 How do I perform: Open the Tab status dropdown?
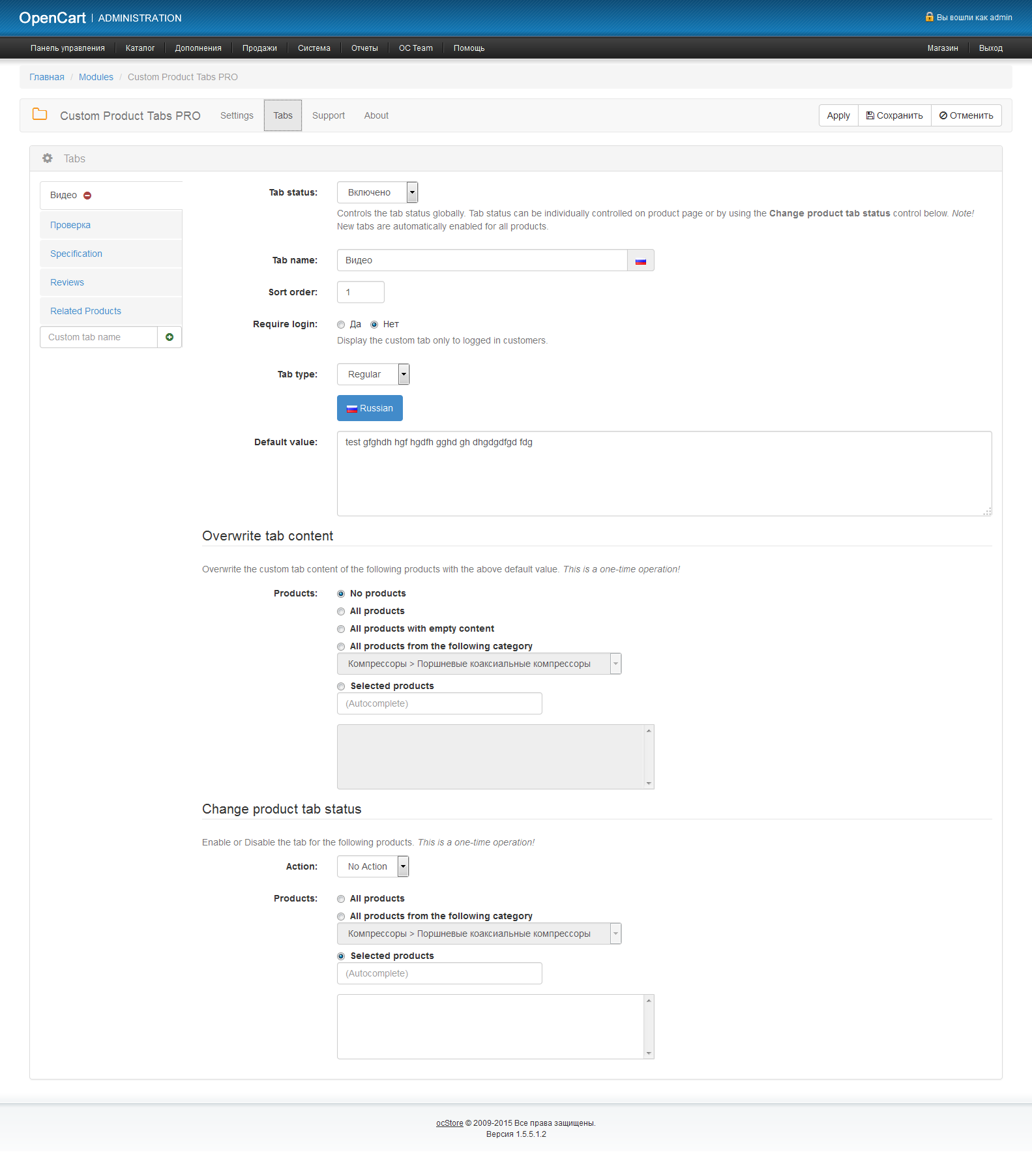point(377,192)
